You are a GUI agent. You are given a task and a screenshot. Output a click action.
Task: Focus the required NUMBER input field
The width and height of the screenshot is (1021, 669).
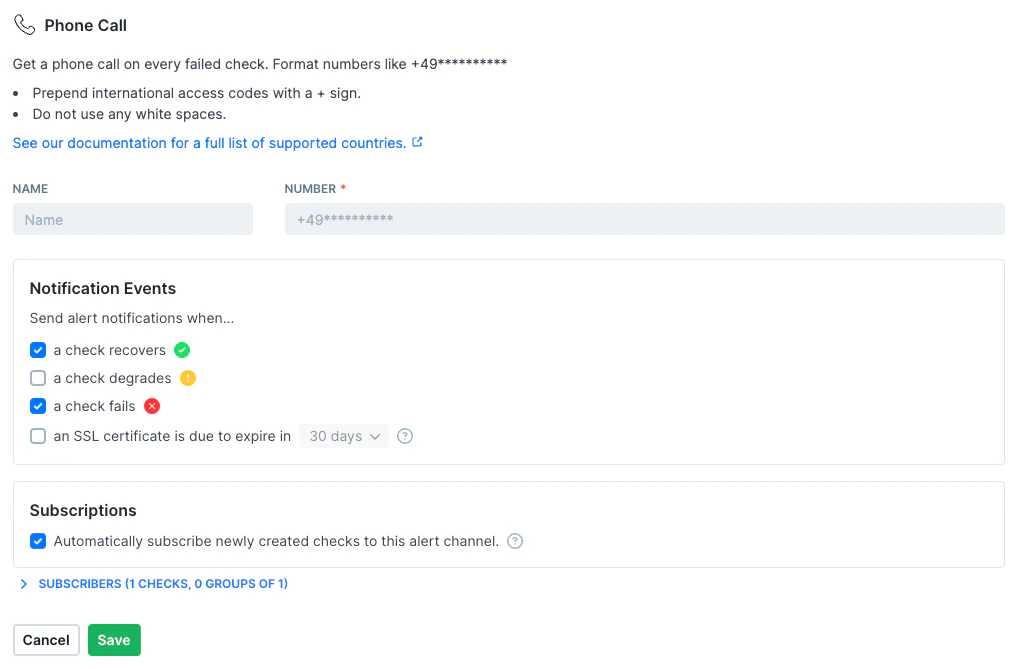pyautogui.click(x=645, y=218)
